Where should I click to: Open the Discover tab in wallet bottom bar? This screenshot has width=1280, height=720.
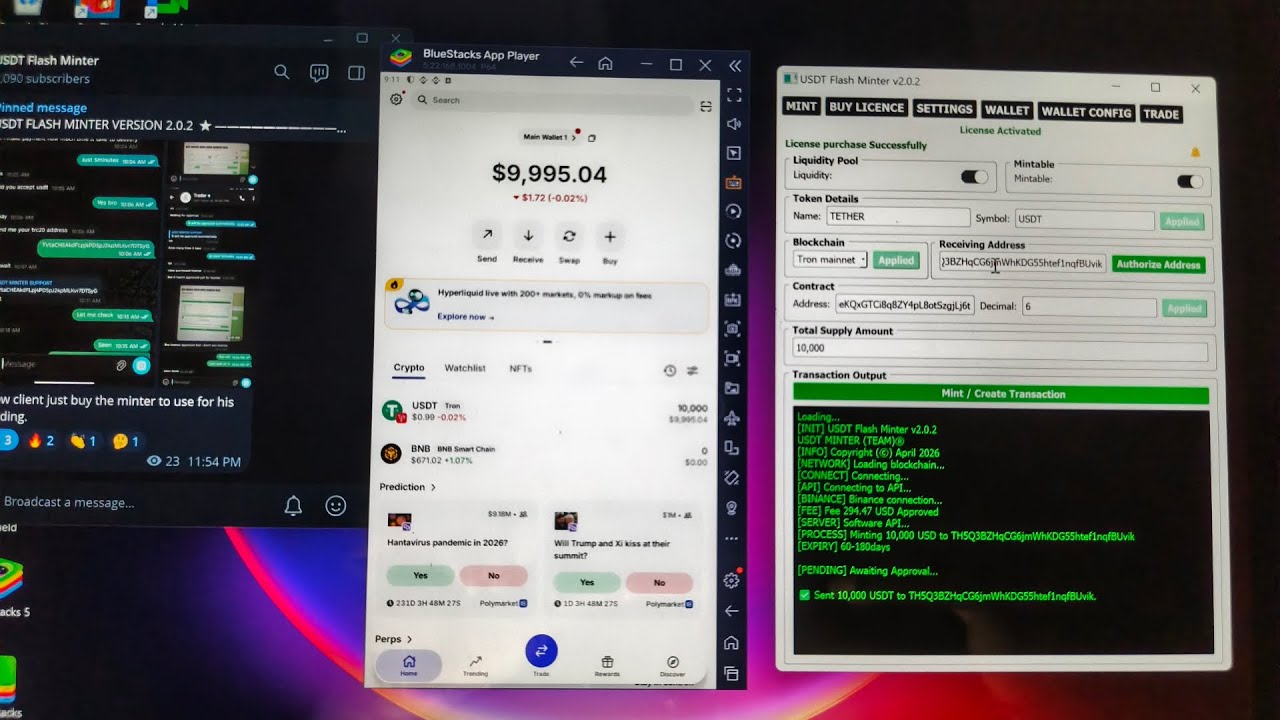[x=673, y=666]
